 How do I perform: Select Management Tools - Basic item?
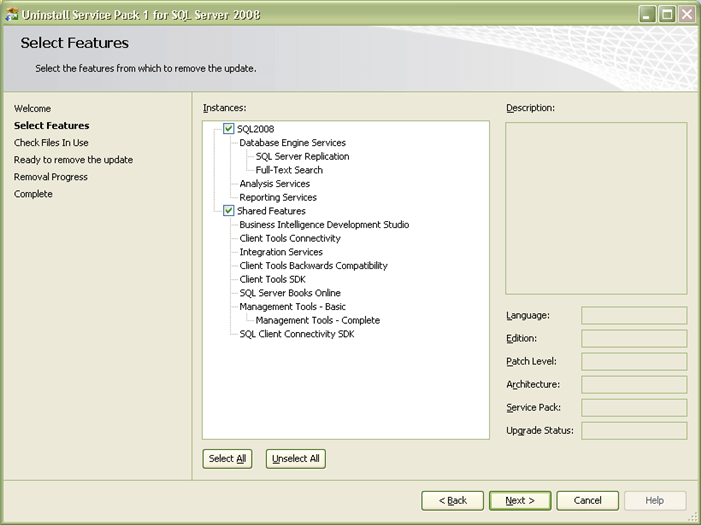292,307
